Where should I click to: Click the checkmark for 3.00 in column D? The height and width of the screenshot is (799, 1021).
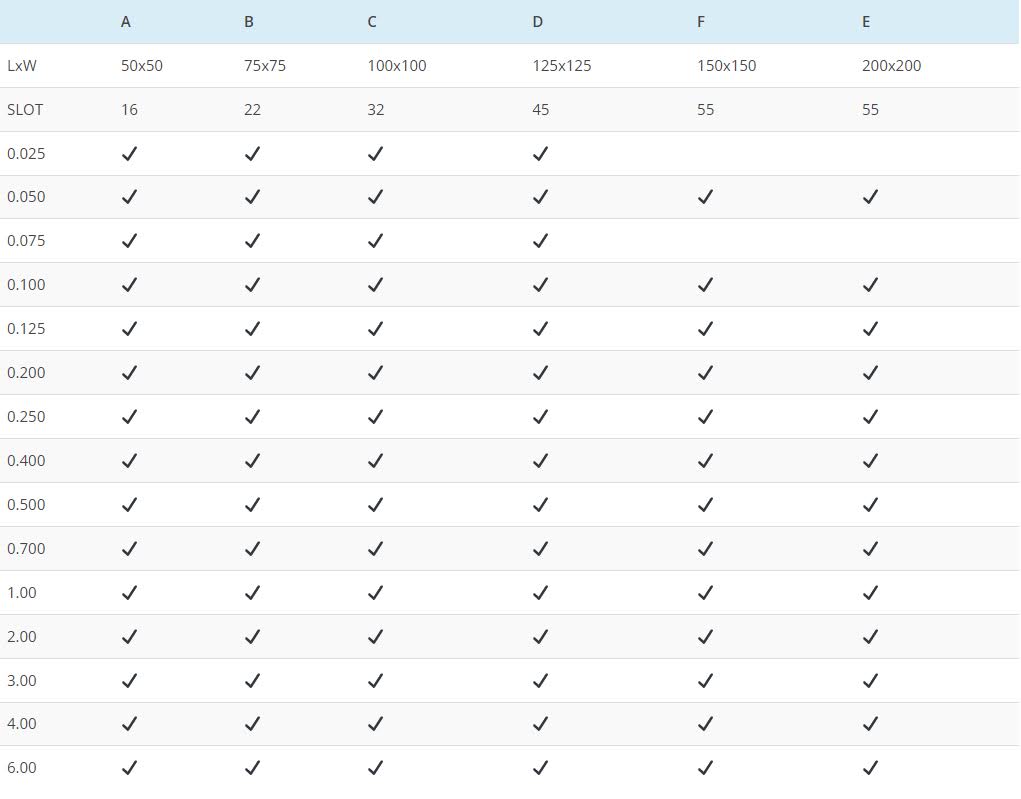(540, 681)
